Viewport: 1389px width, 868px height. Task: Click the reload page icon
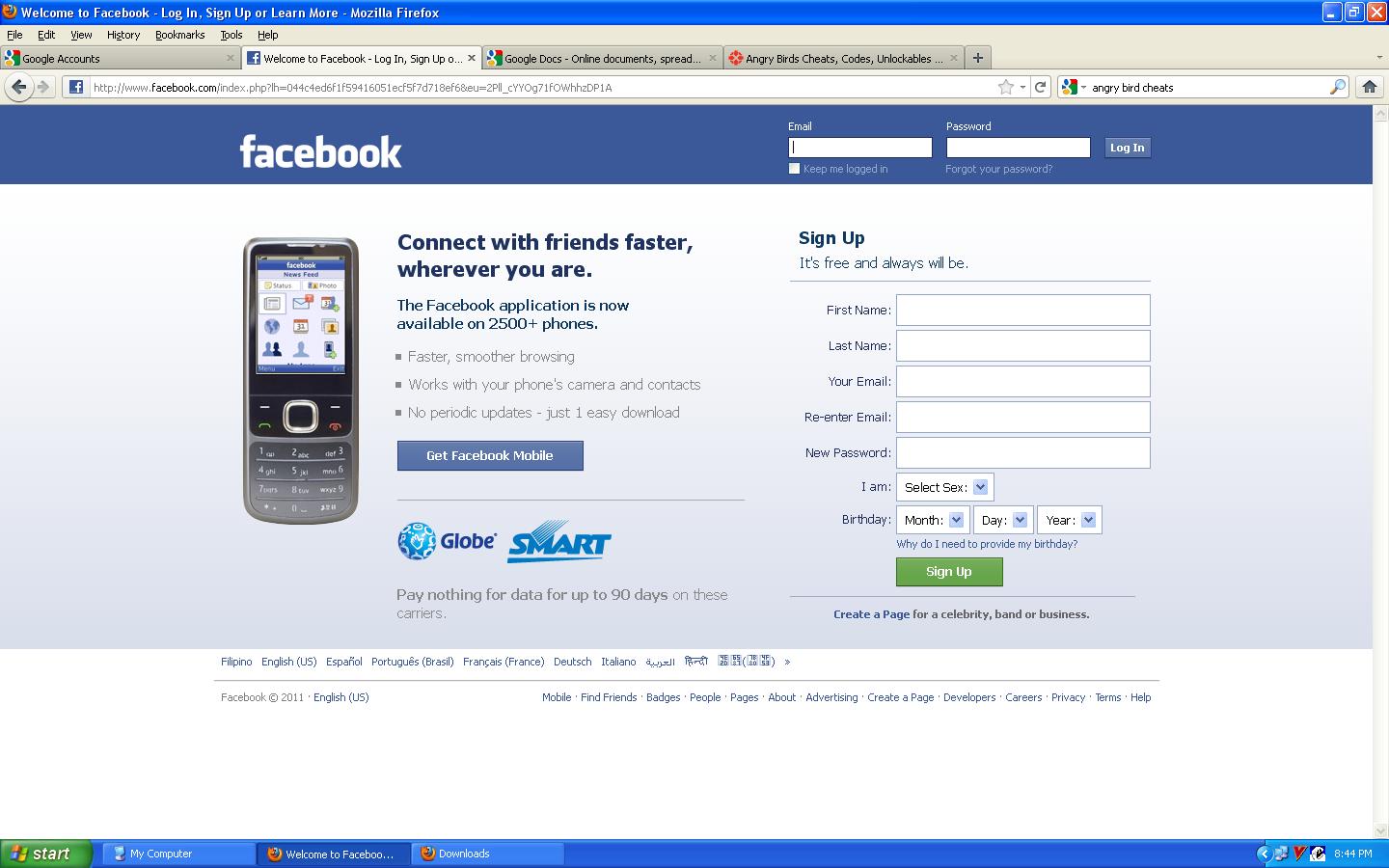(1041, 87)
